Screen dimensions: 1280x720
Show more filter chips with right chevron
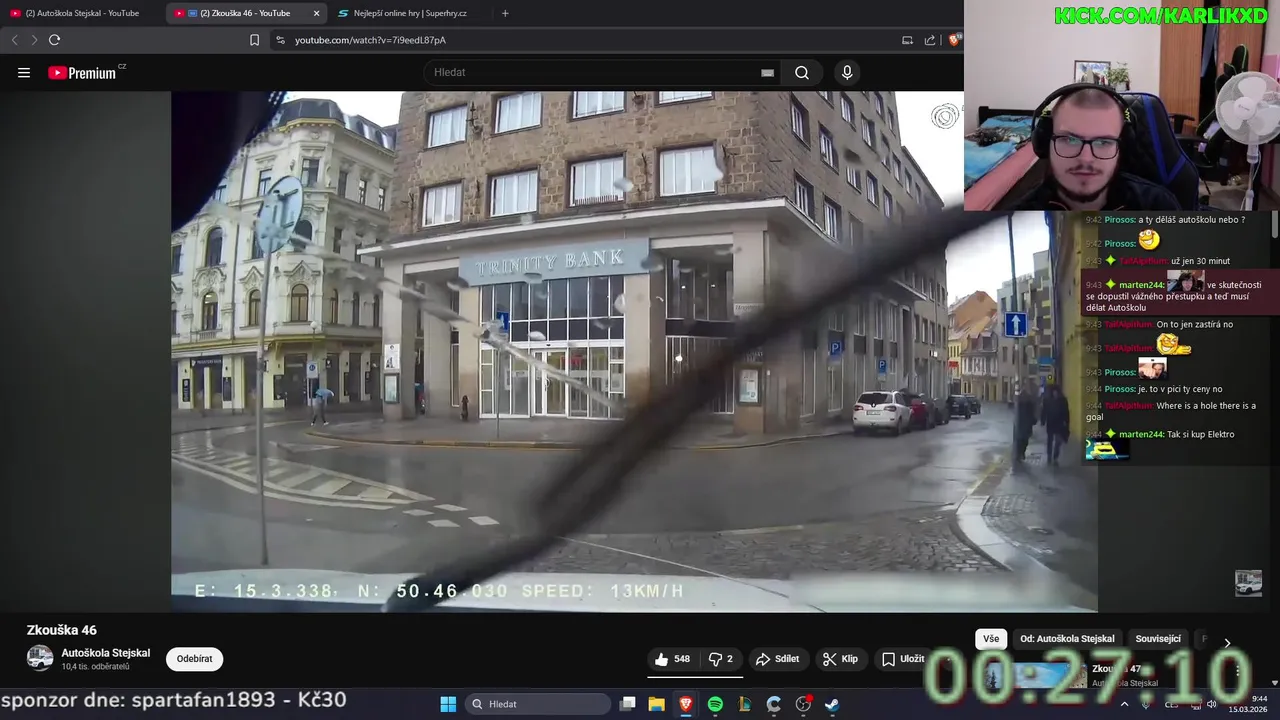[1227, 642]
